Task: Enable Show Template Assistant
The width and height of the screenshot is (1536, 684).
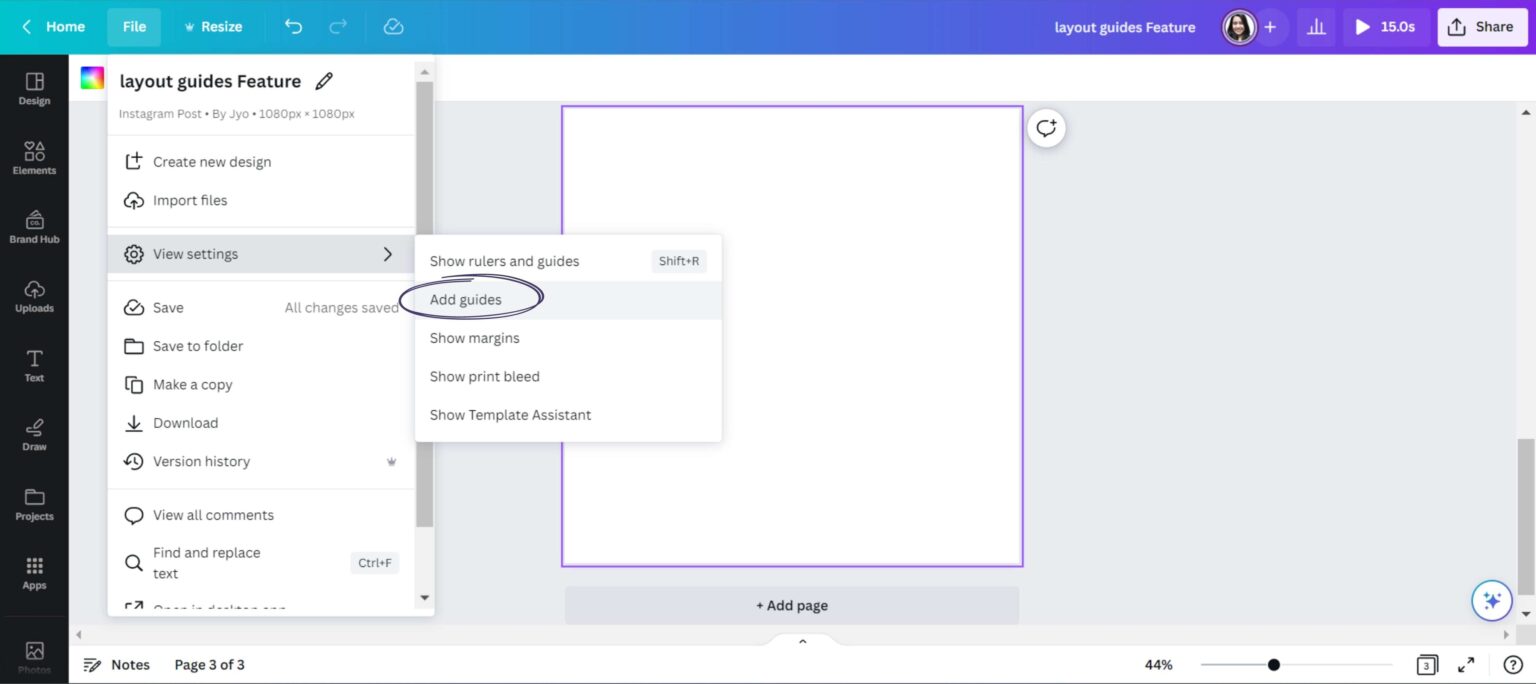Action: [510, 414]
